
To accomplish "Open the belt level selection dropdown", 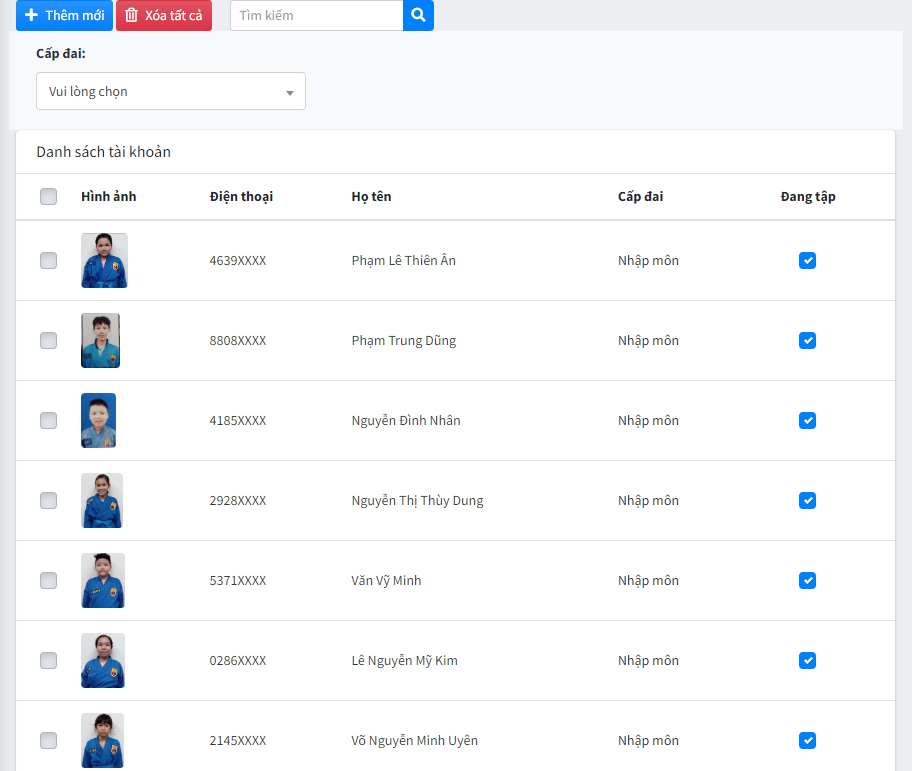I will [x=170, y=91].
